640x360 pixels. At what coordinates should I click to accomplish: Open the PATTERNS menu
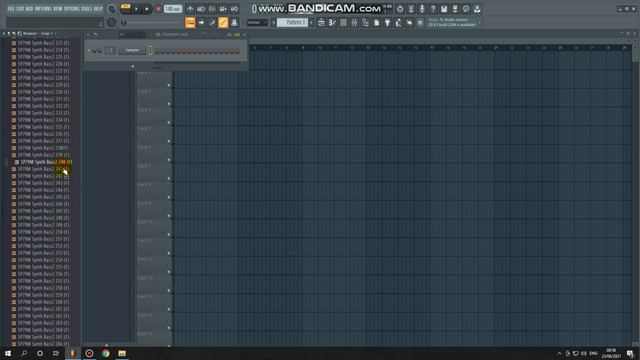click(43, 9)
